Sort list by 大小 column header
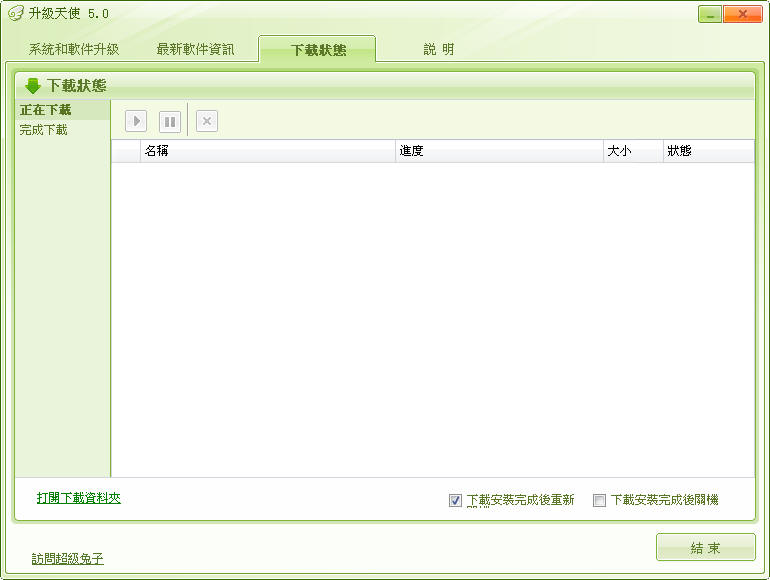Screen dimensions: 770x580 632,151
